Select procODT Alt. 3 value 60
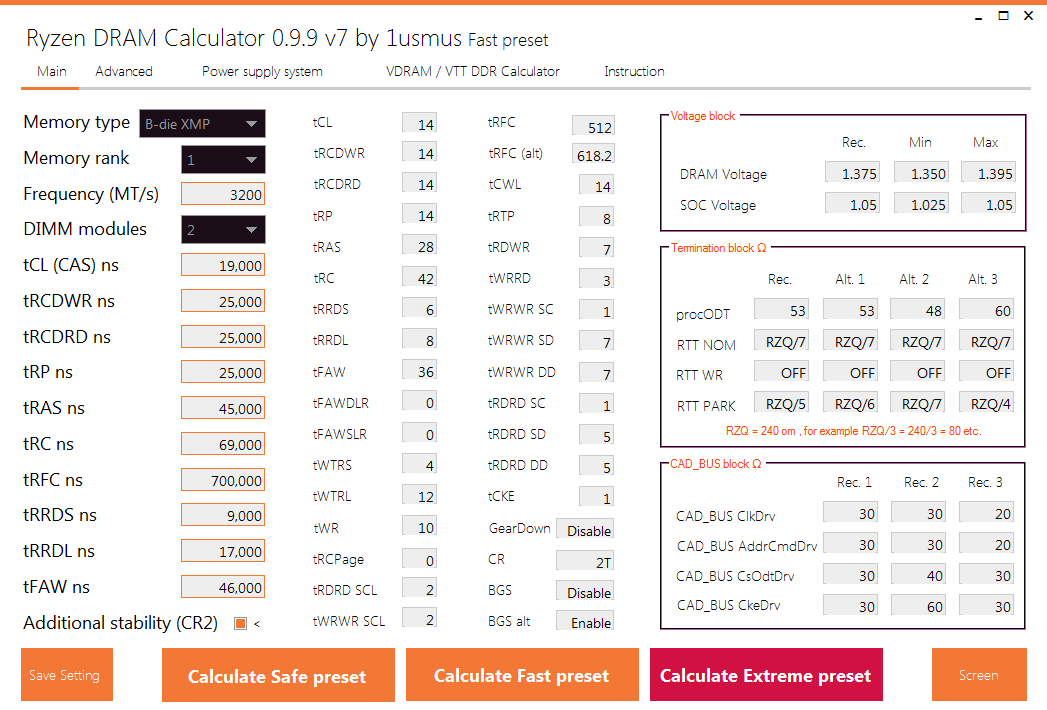Screen dimensions: 1047x710 [986, 310]
